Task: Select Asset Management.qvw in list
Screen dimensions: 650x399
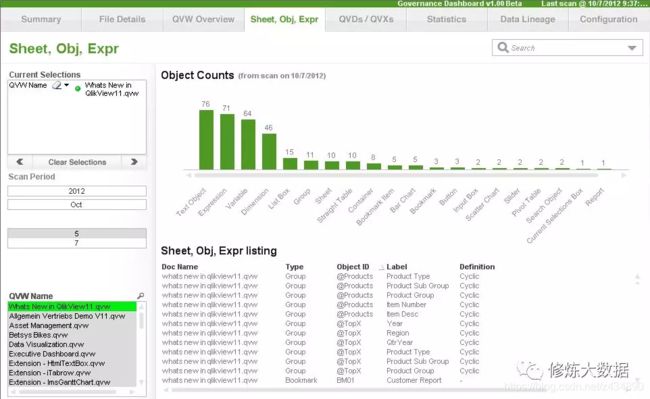Action: 72,326
